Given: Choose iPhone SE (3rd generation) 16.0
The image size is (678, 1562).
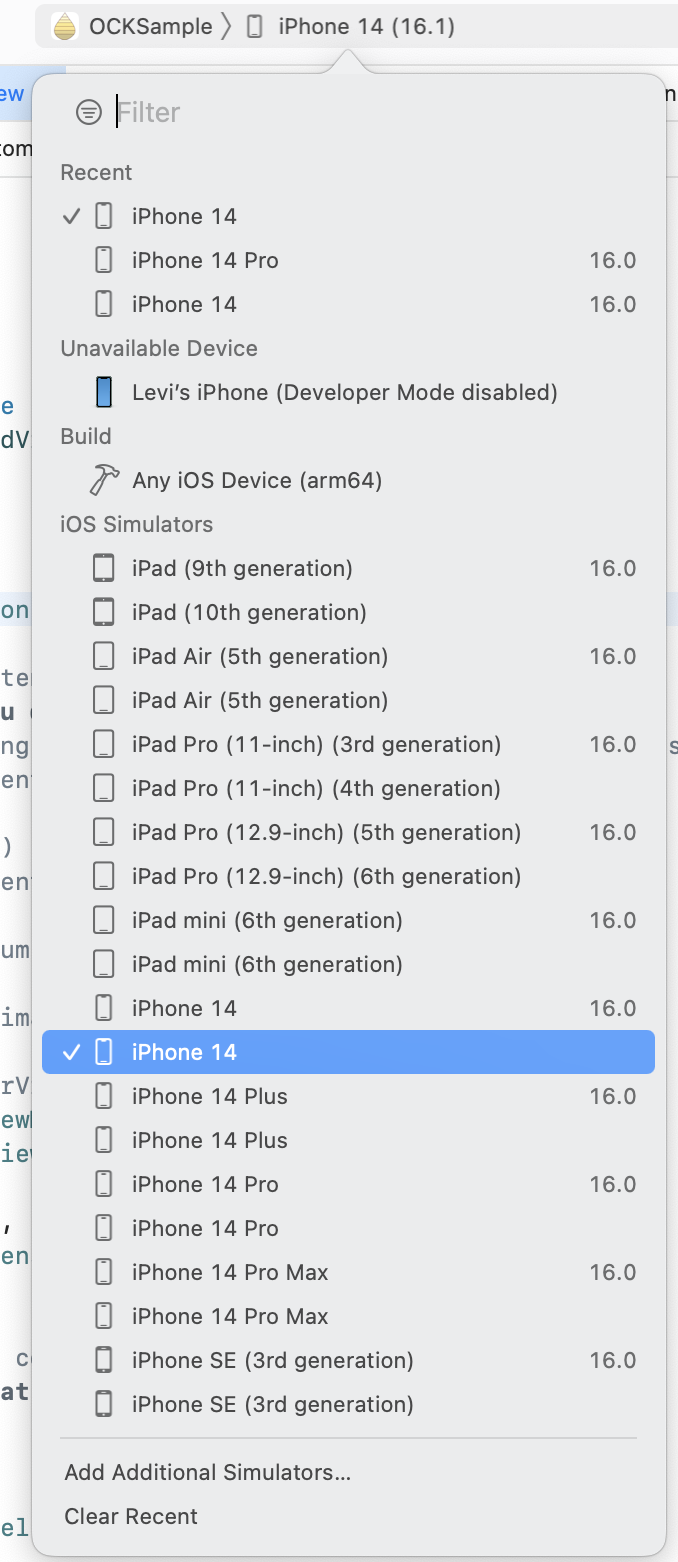Looking at the screenshot, I should pos(348,1360).
